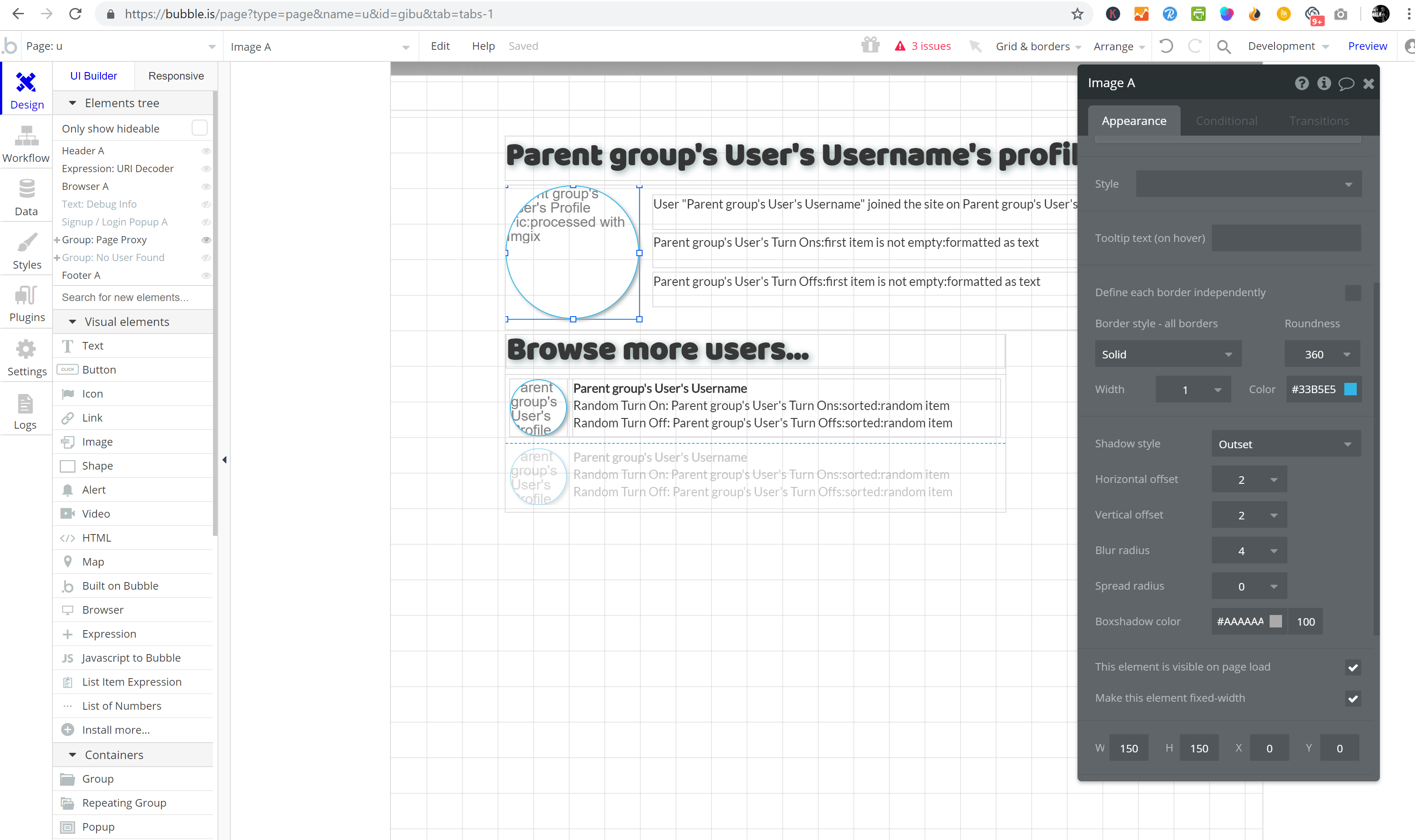Click the undo arrow icon
This screenshot has height=840, width=1415.
tap(1166, 46)
